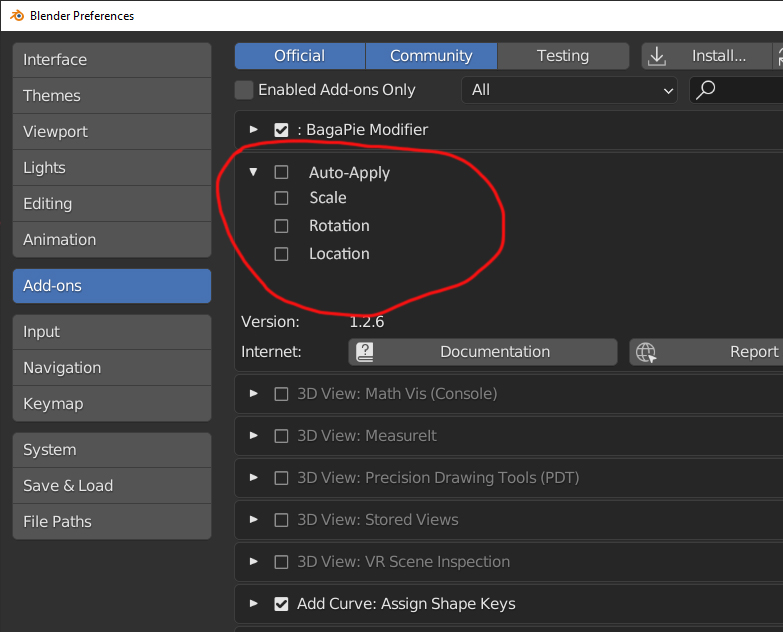Viewport: 783px width, 632px height.
Task: Expand the BagaPie Modifier add-on details
Action: coord(254,129)
